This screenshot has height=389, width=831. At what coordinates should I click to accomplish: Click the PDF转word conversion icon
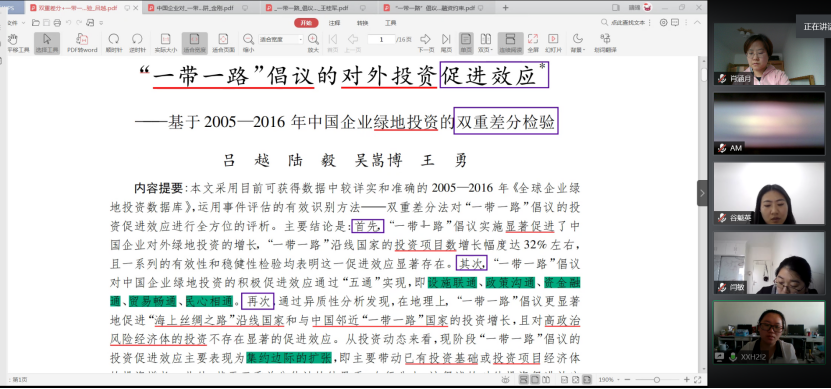(82, 42)
